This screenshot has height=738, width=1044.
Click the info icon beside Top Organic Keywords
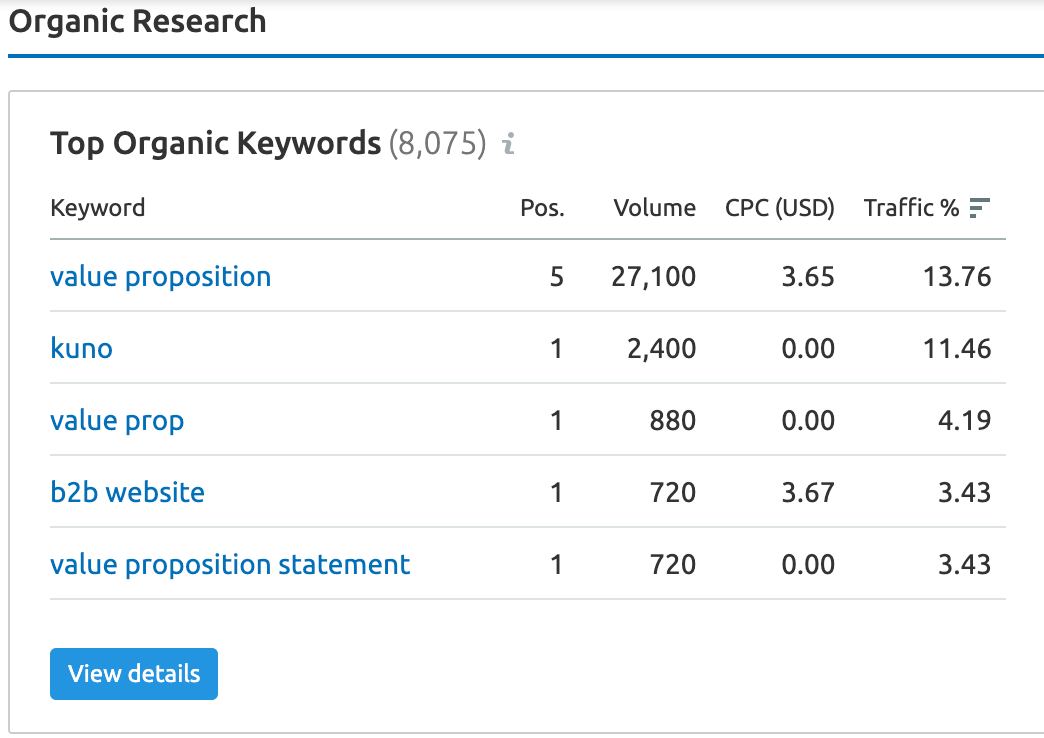(508, 145)
